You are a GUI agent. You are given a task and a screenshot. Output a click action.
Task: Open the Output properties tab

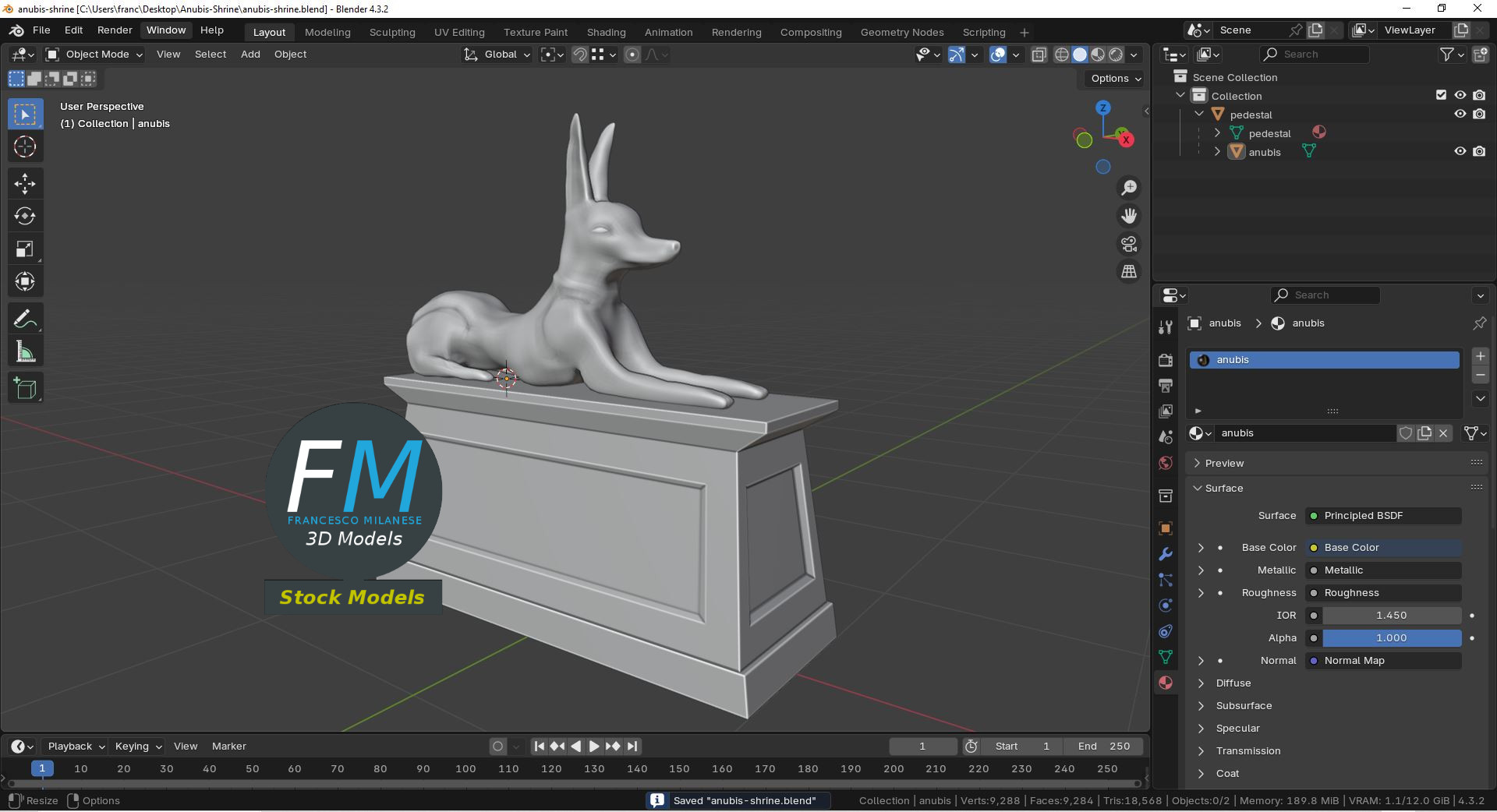coord(1166,386)
